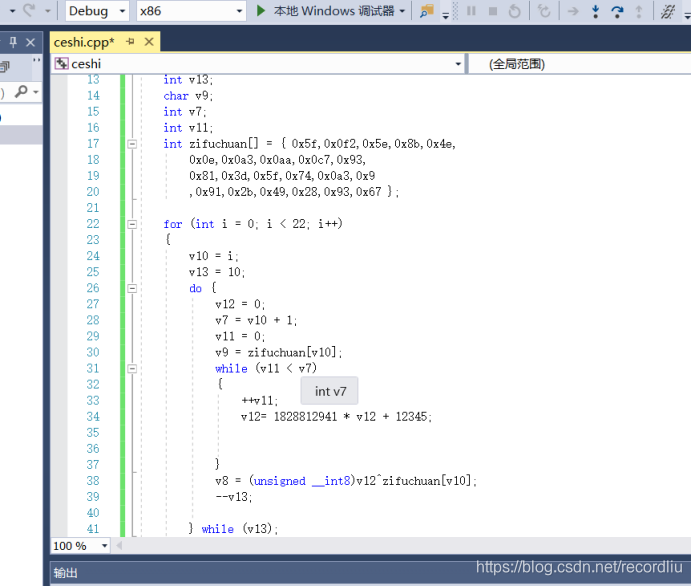The width and height of the screenshot is (692, 586).
Task: Click the hatched code-map icon at toolbar end
Action: click(x=668, y=11)
